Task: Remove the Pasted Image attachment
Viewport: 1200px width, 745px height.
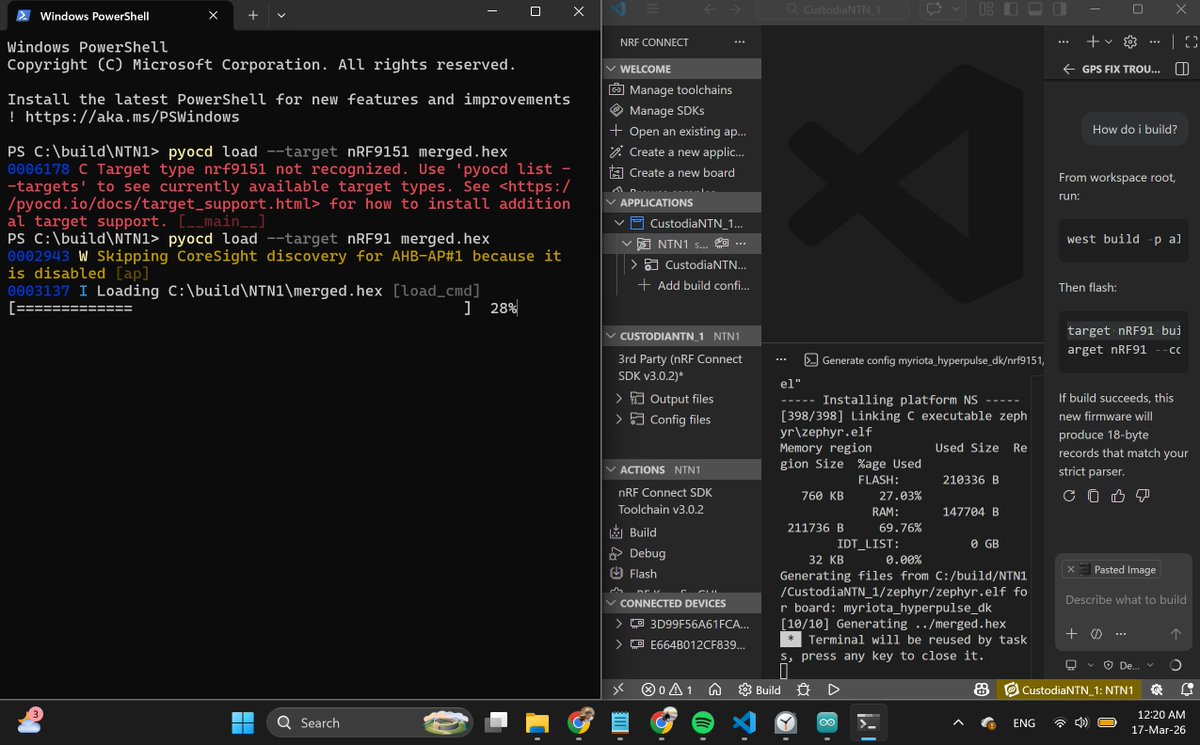Action: click(1071, 569)
